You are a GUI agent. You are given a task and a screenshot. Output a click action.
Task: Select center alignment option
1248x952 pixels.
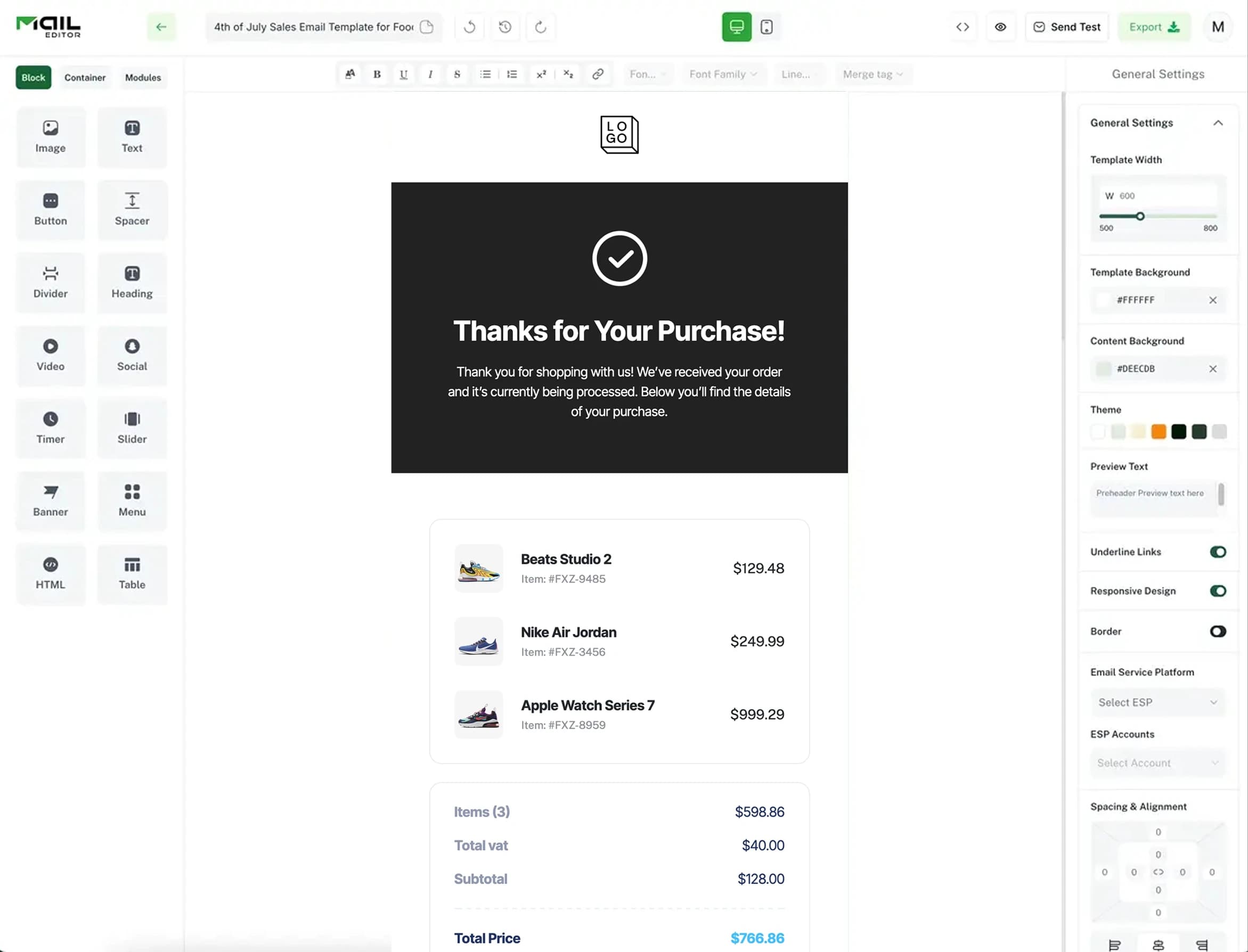1158,945
